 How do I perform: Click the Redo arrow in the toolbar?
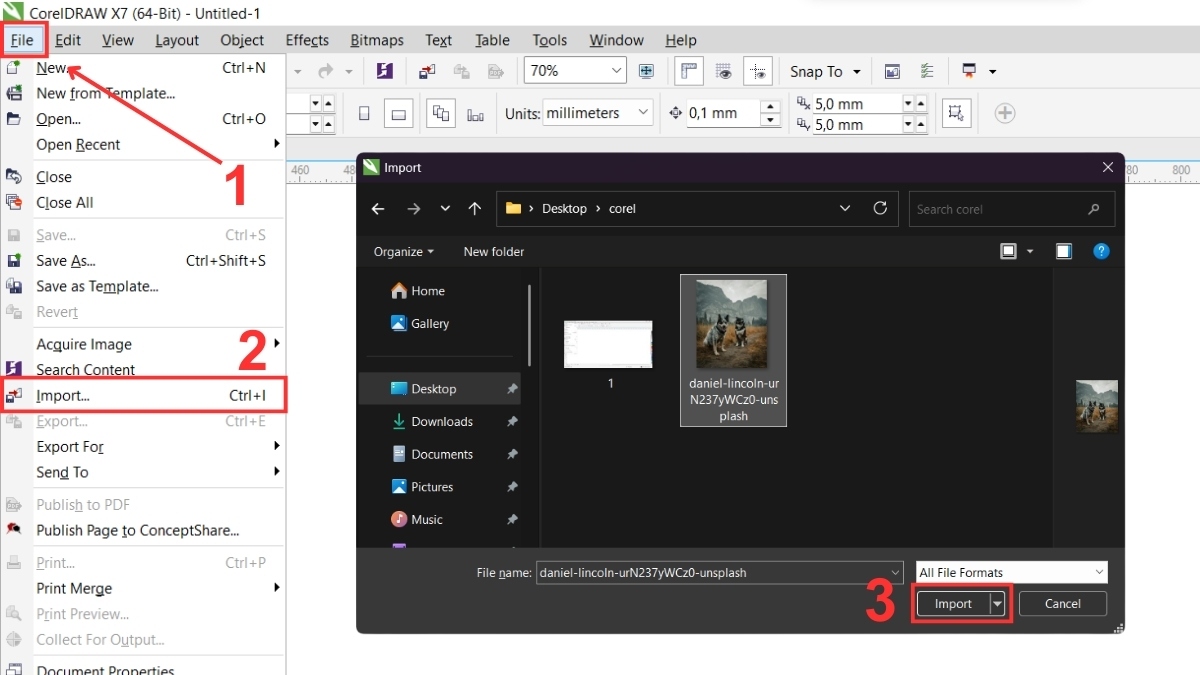coord(325,71)
